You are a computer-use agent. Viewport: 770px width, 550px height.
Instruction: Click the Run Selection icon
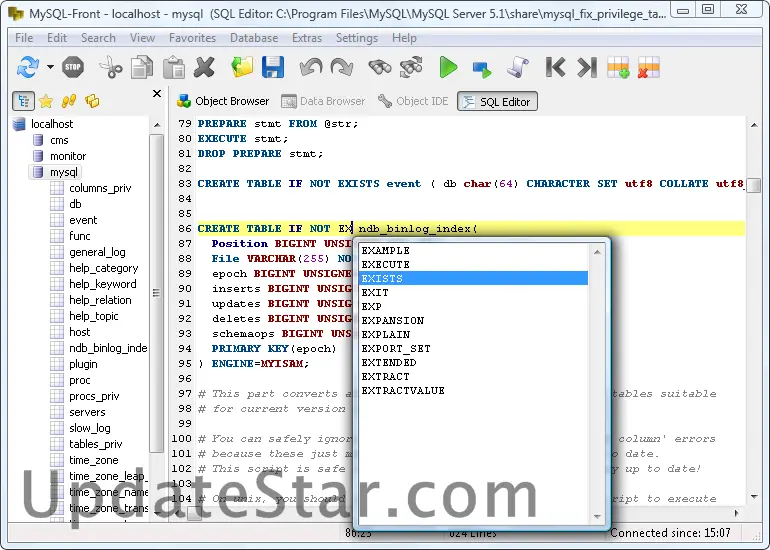pyautogui.click(x=481, y=69)
